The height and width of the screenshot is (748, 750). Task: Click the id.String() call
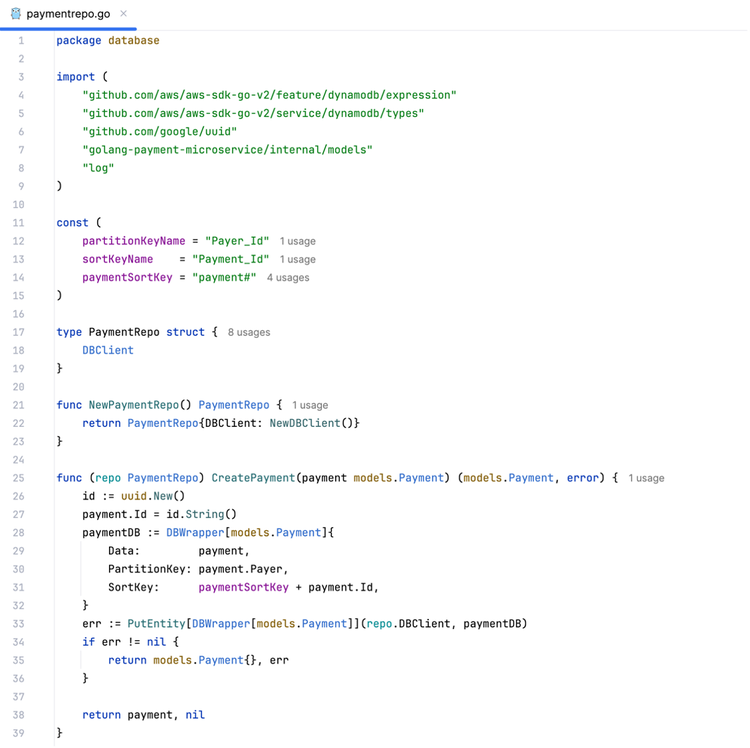click(201, 514)
